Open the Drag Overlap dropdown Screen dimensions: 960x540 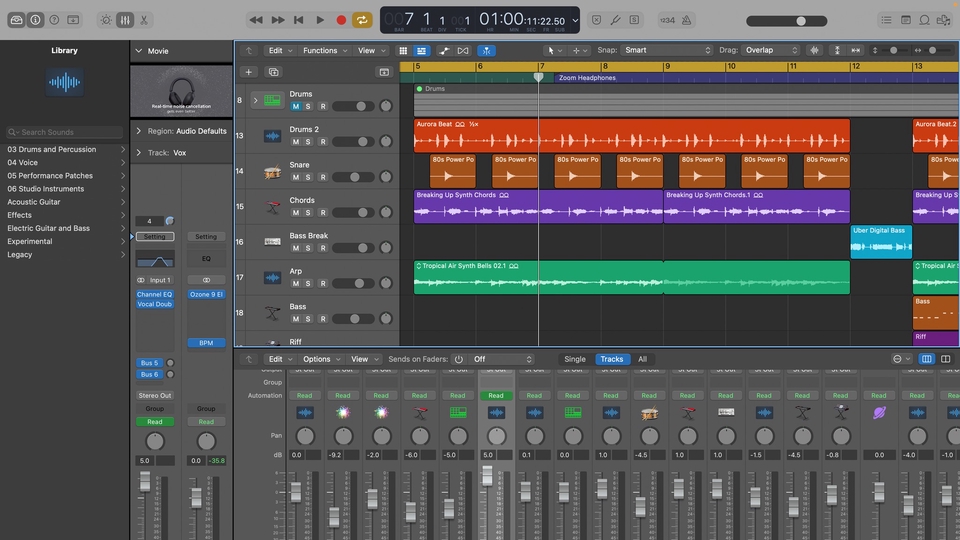tap(771, 50)
